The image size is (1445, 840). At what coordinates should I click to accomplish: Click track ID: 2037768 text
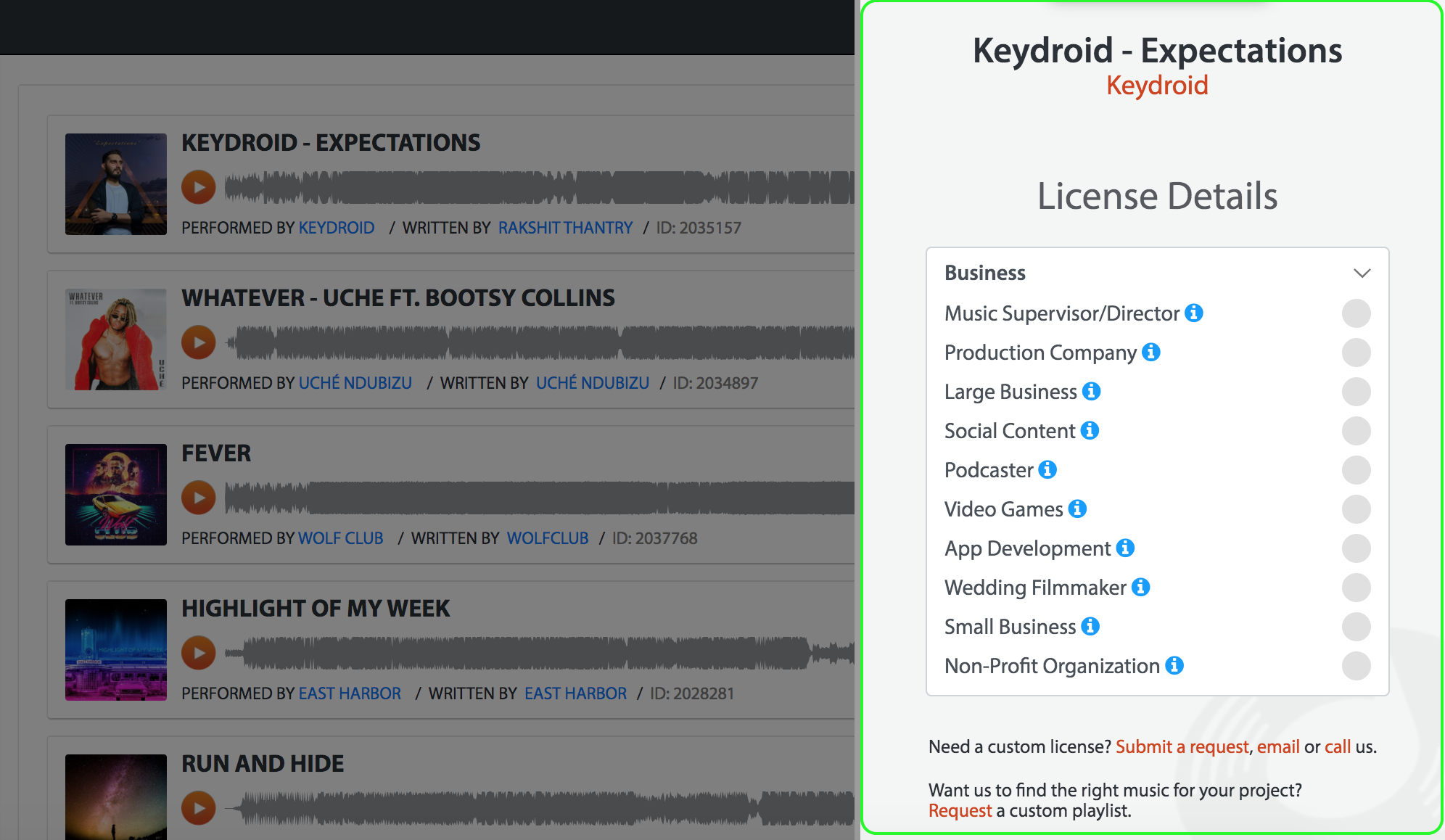655,538
